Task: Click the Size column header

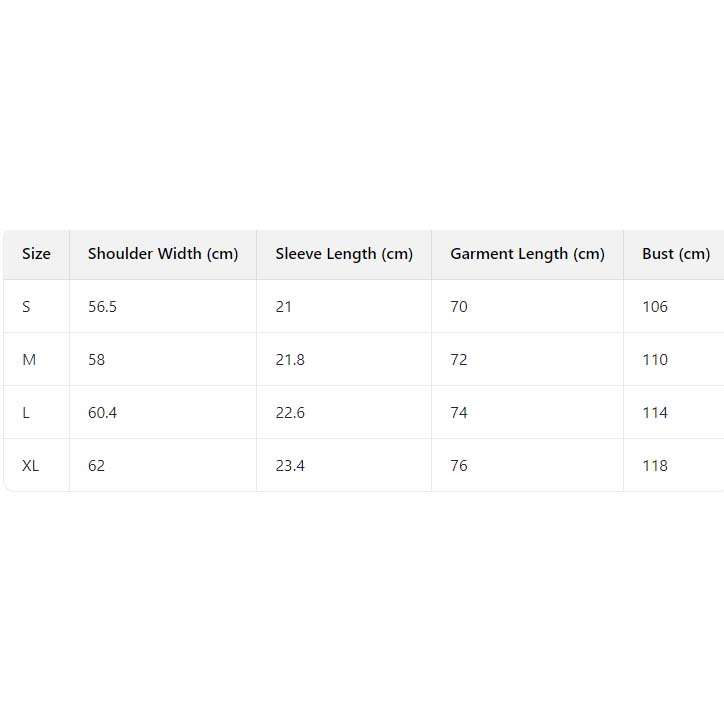Action: click(x=36, y=254)
